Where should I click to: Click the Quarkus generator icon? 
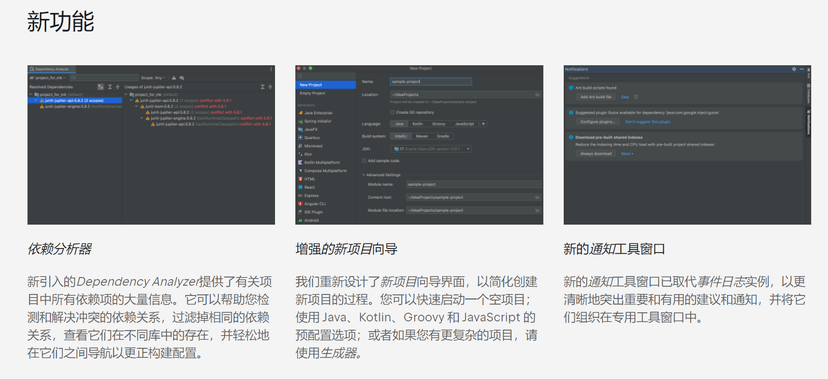point(299,137)
